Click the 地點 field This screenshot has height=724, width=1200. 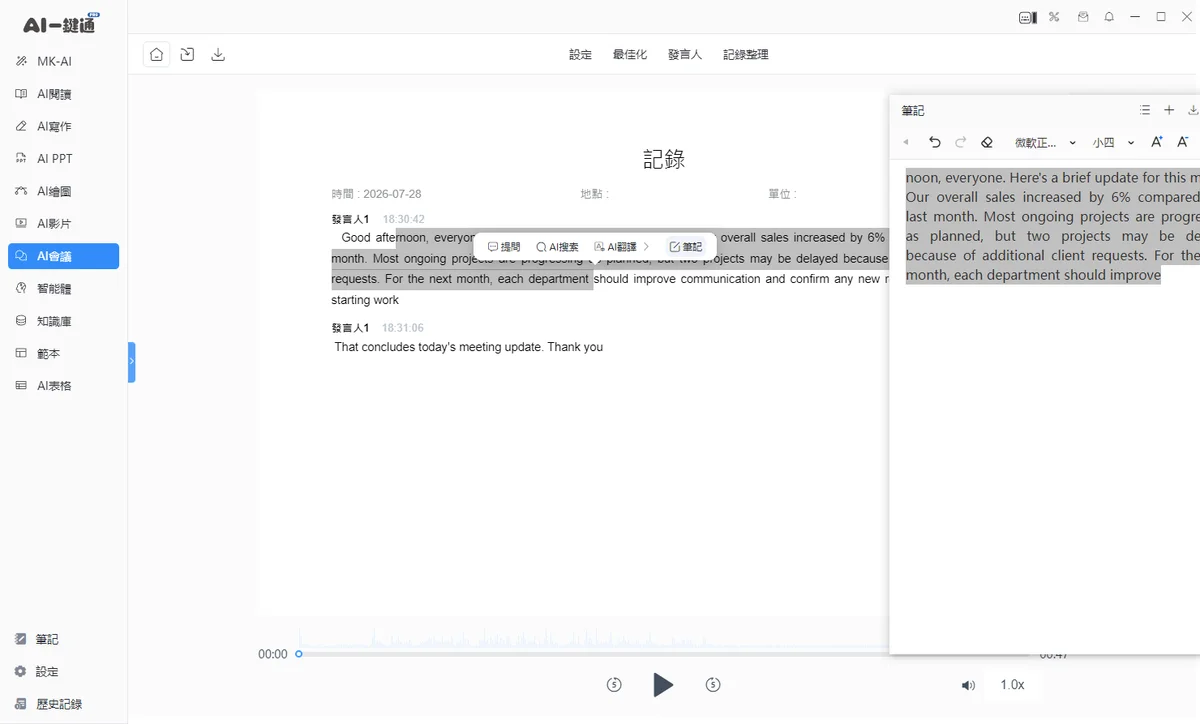(594, 194)
